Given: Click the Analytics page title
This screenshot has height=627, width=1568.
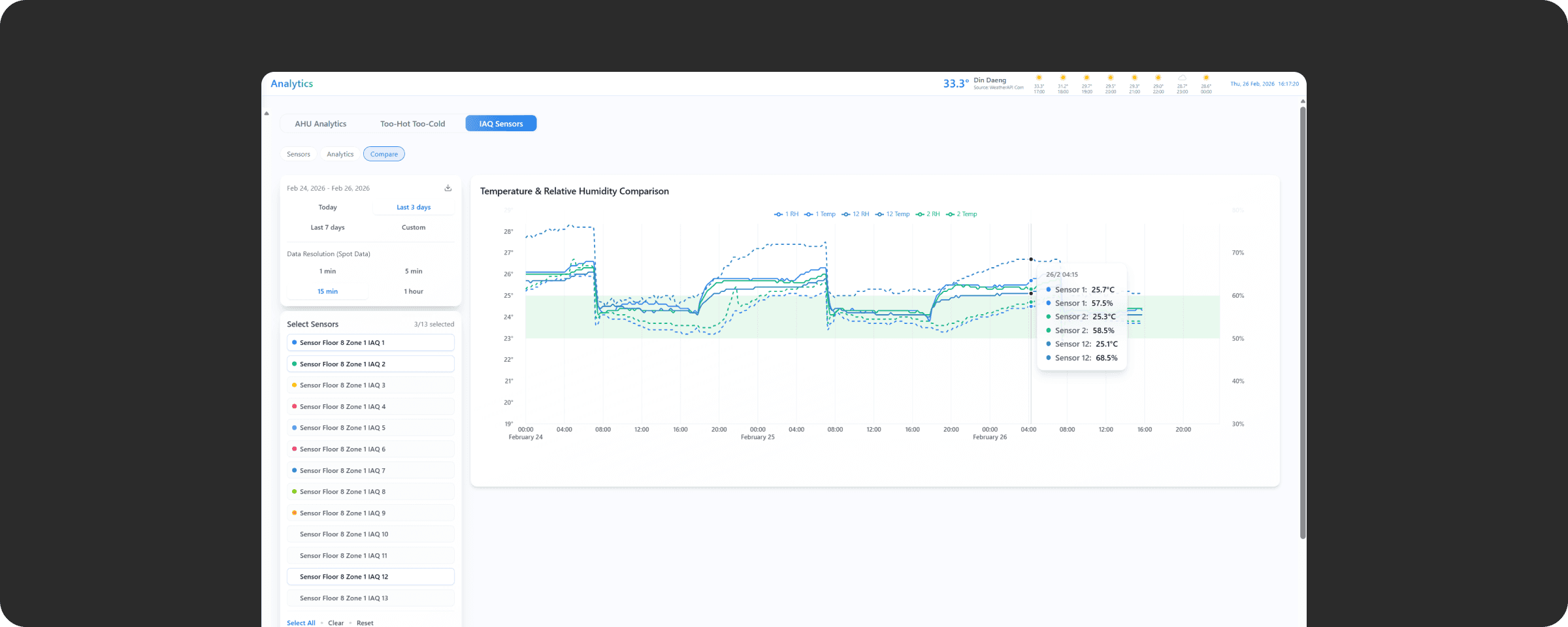Looking at the screenshot, I should pyautogui.click(x=291, y=84).
